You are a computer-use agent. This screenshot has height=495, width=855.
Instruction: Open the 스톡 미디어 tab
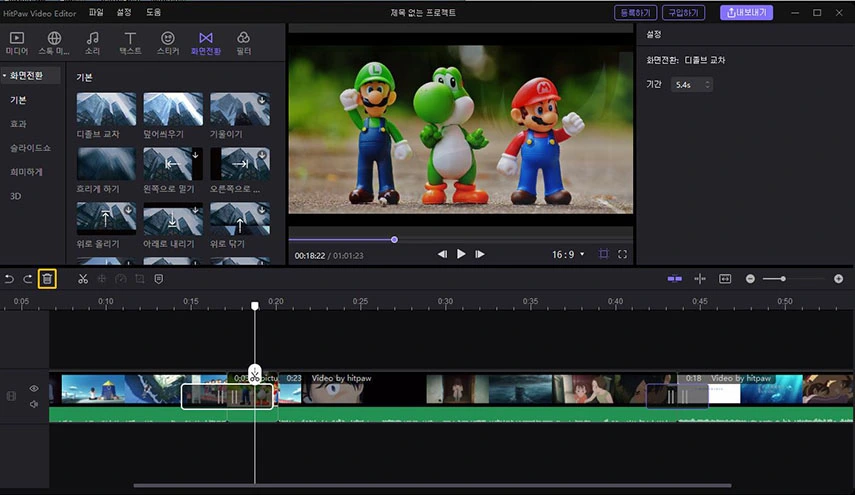click(54, 43)
